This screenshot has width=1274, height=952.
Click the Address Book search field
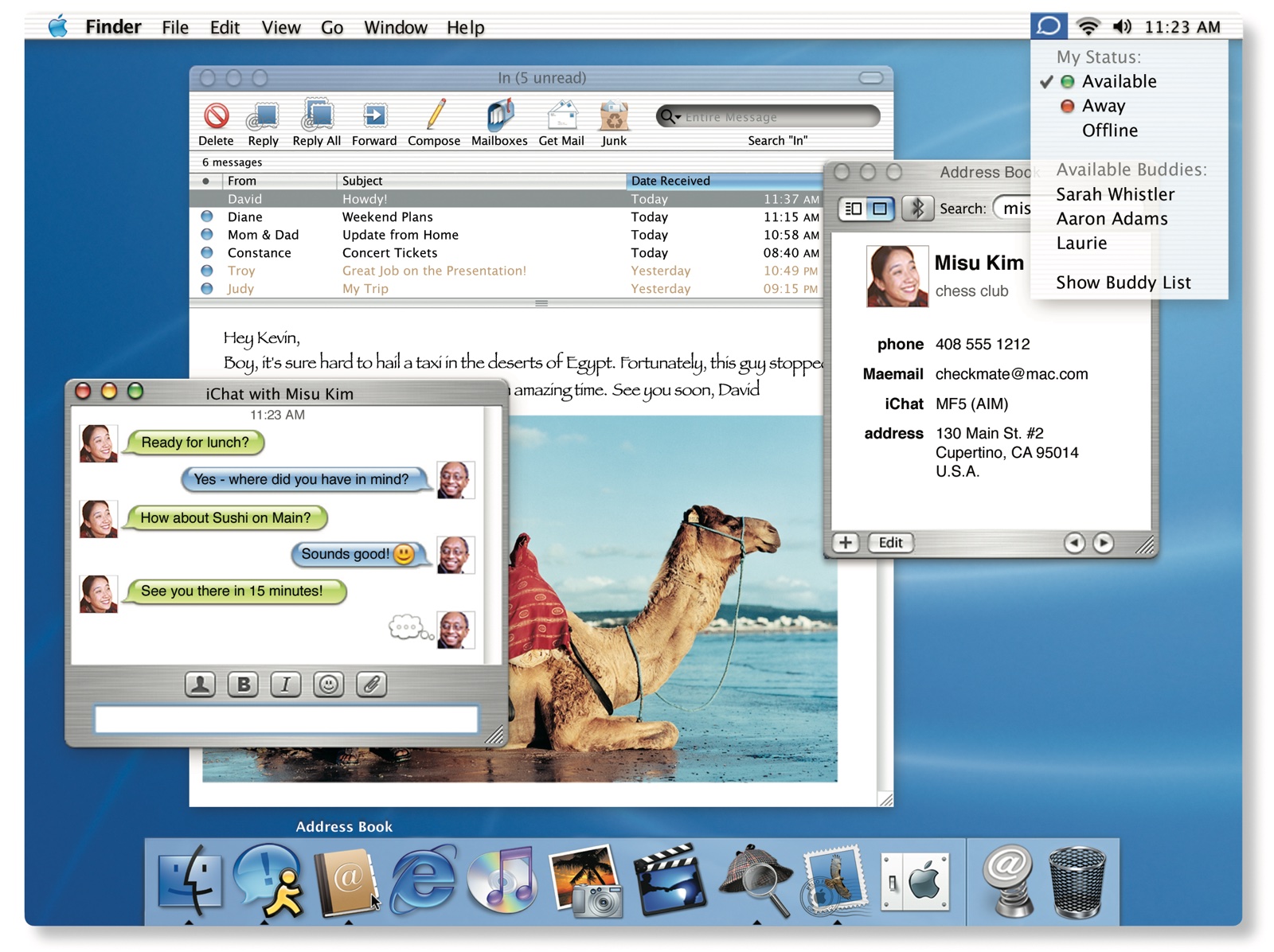coord(1013,209)
